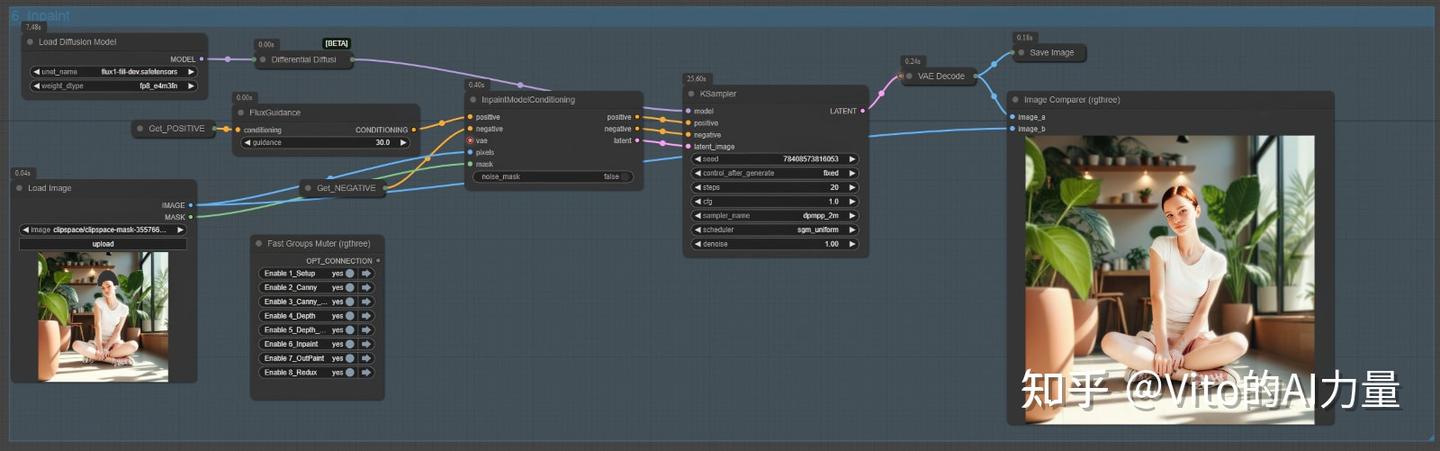Click the OPT_CONNECTION output port

coord(378,261)
